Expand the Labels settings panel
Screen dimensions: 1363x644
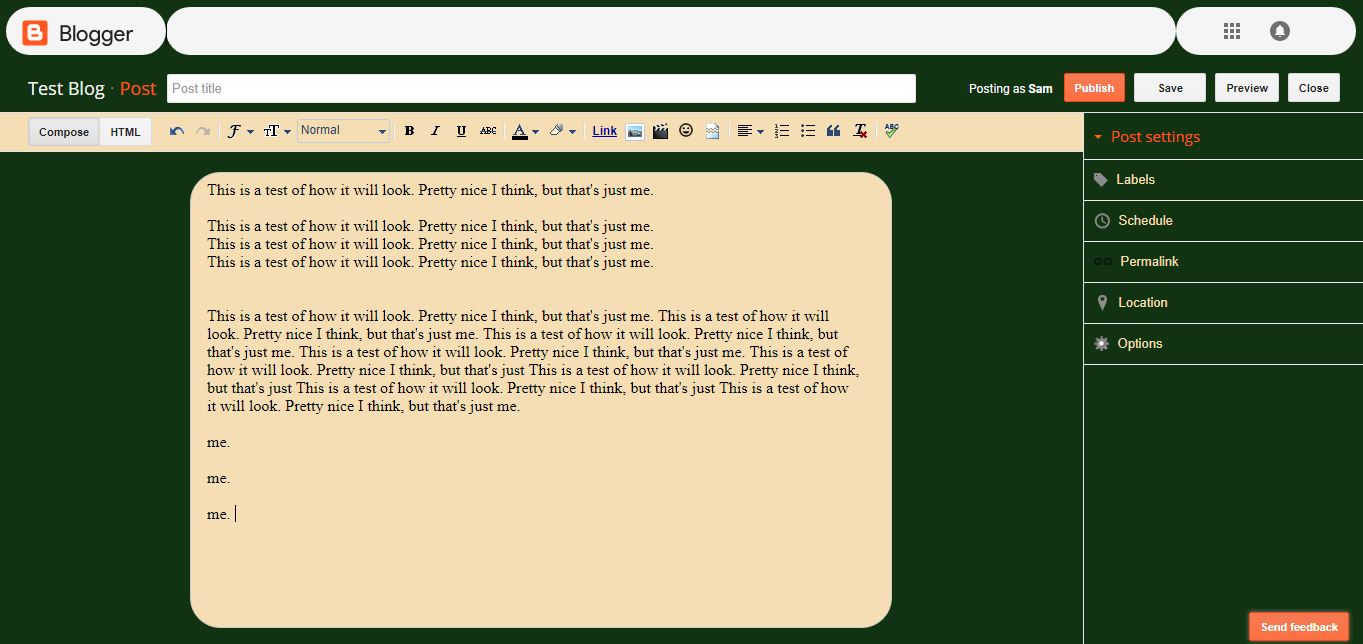click(1135, 179)
